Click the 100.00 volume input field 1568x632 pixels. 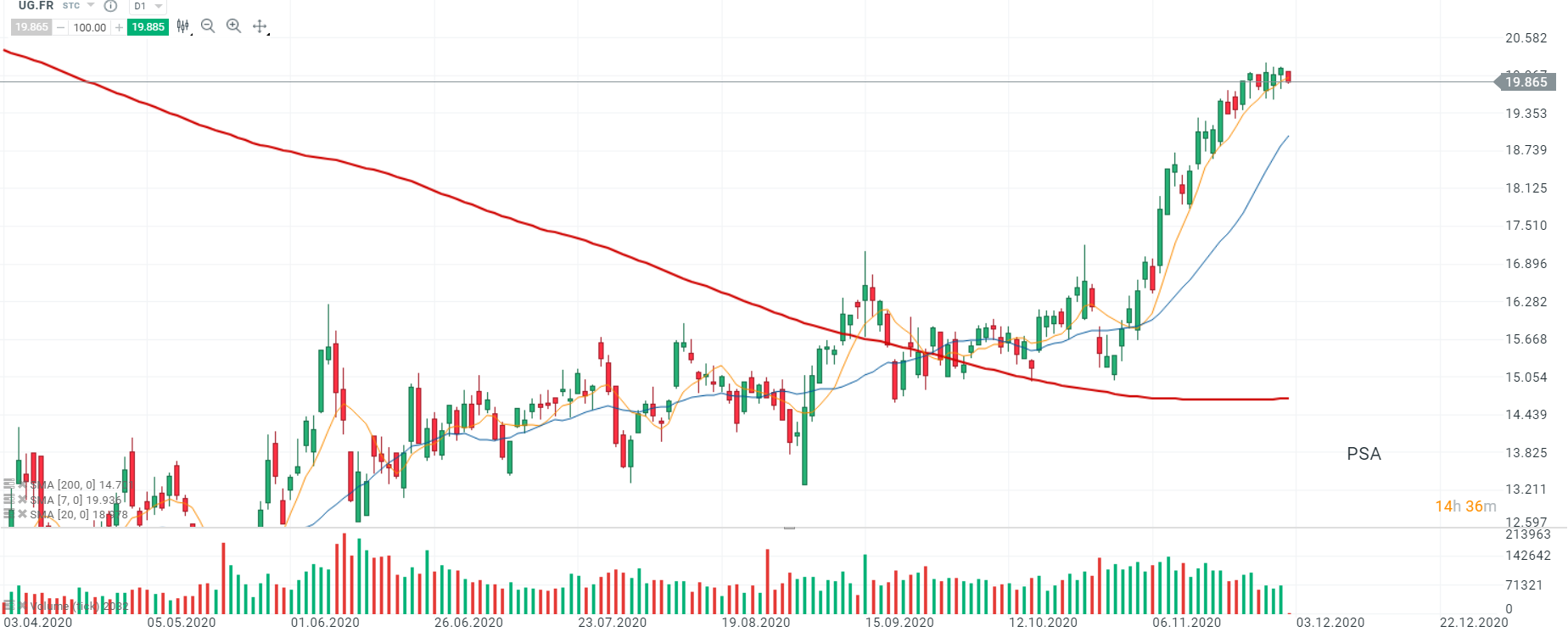(x=89, y=27)
